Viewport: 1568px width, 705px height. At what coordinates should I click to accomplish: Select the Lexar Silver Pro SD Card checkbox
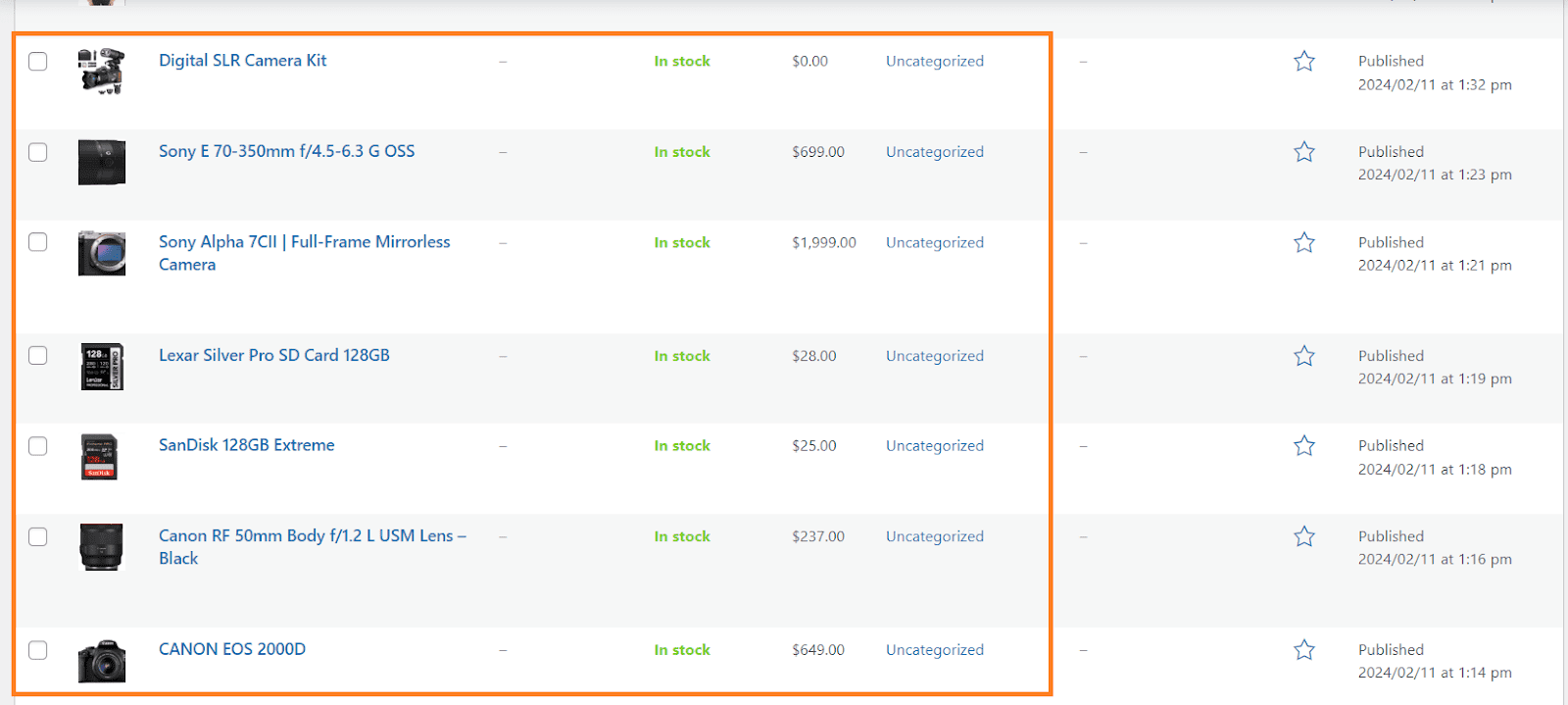[38, 355]
